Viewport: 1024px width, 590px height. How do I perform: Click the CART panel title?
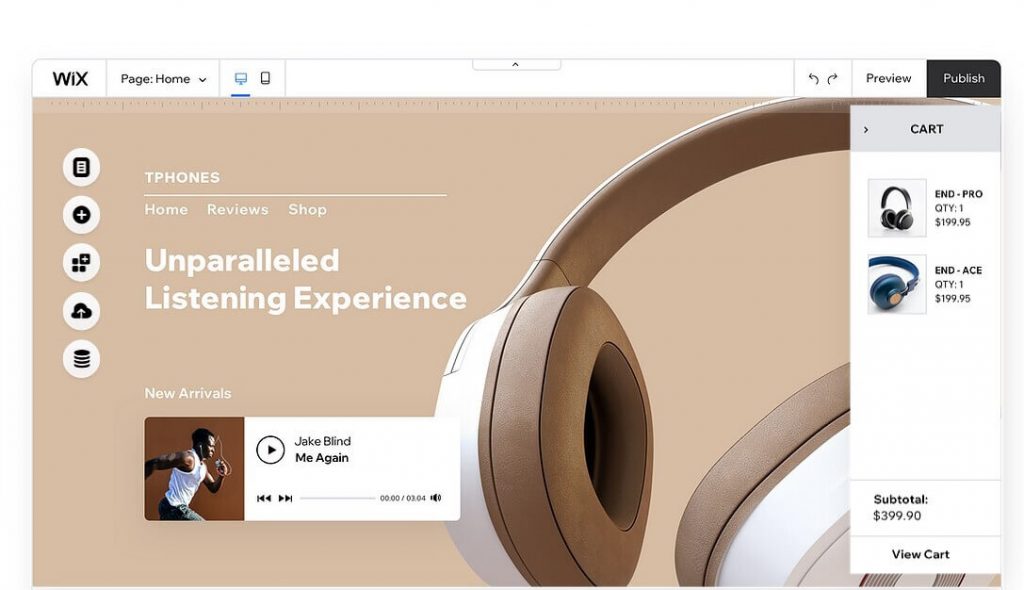(x=927, y=129)
